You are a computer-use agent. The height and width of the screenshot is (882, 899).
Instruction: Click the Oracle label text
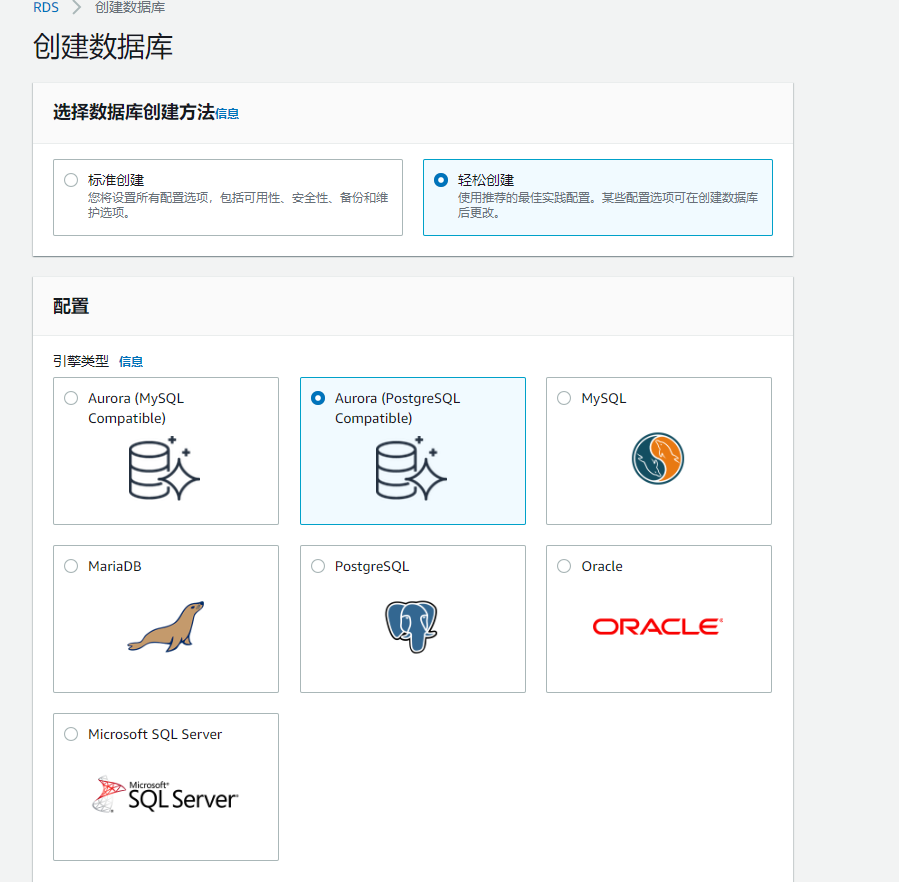(602, 566)
